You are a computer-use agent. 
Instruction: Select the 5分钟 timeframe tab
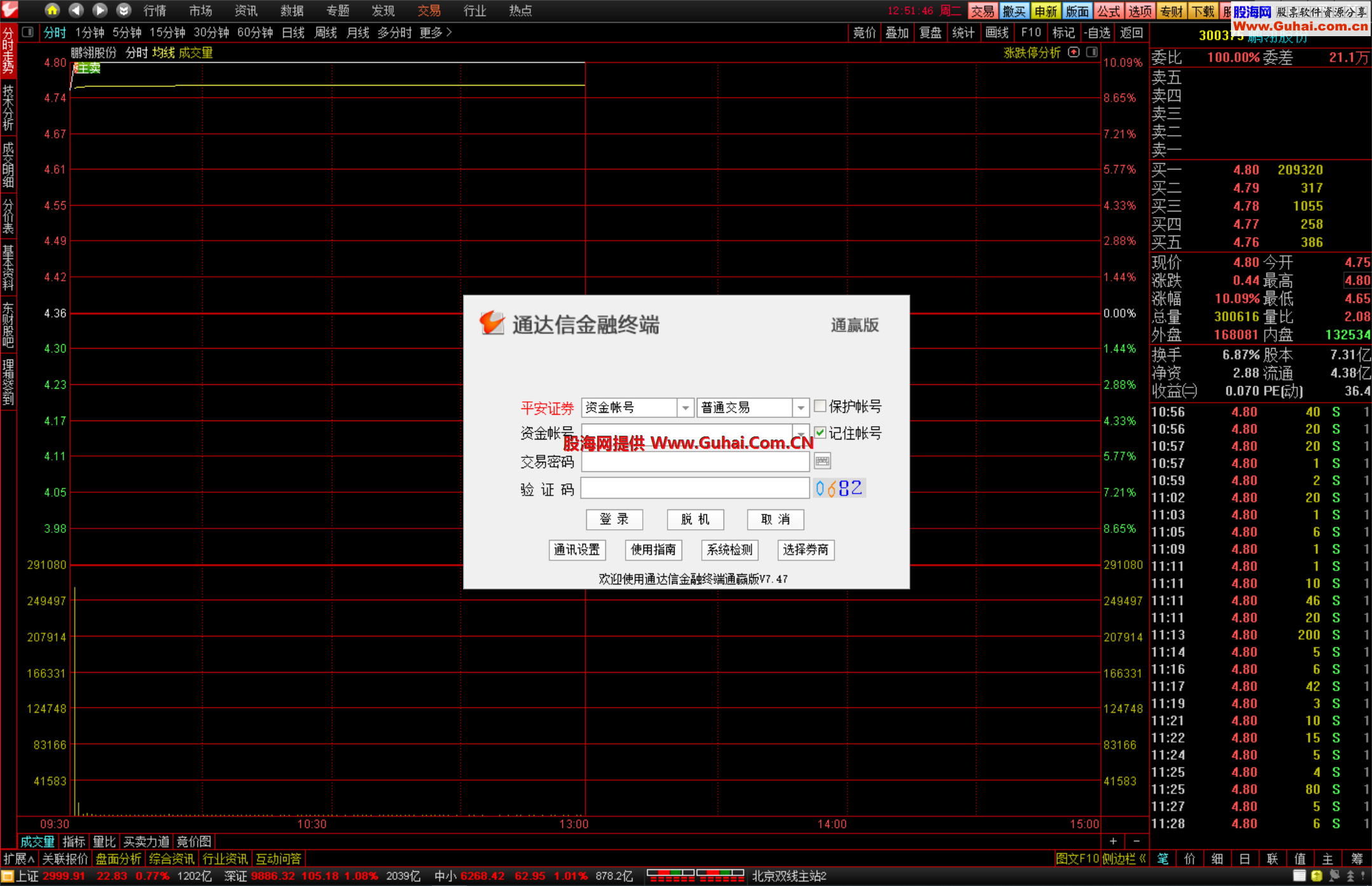(x=127, y=32)
